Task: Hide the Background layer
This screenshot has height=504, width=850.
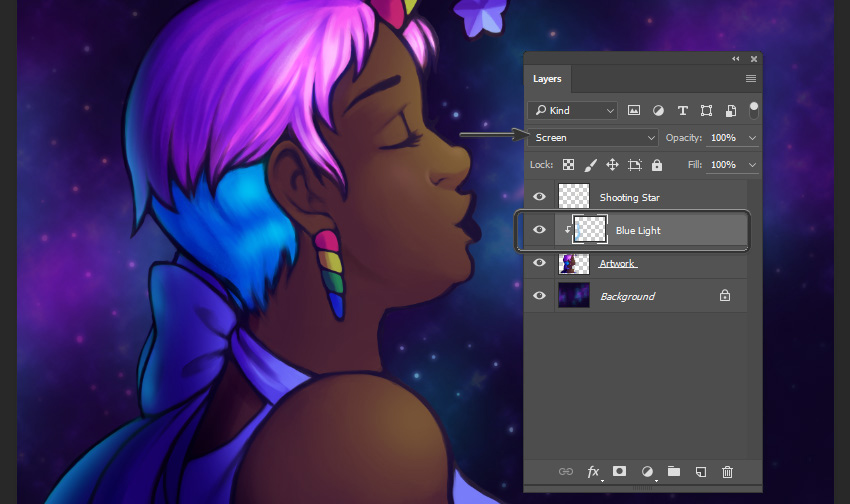Action: pos(539,295)
